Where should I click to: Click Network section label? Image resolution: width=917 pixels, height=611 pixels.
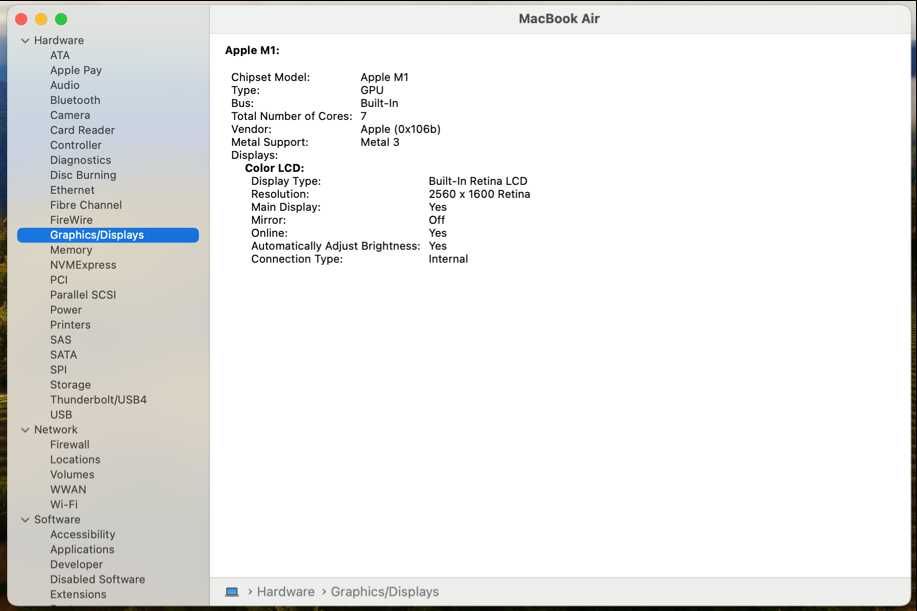tap(56, 430)
